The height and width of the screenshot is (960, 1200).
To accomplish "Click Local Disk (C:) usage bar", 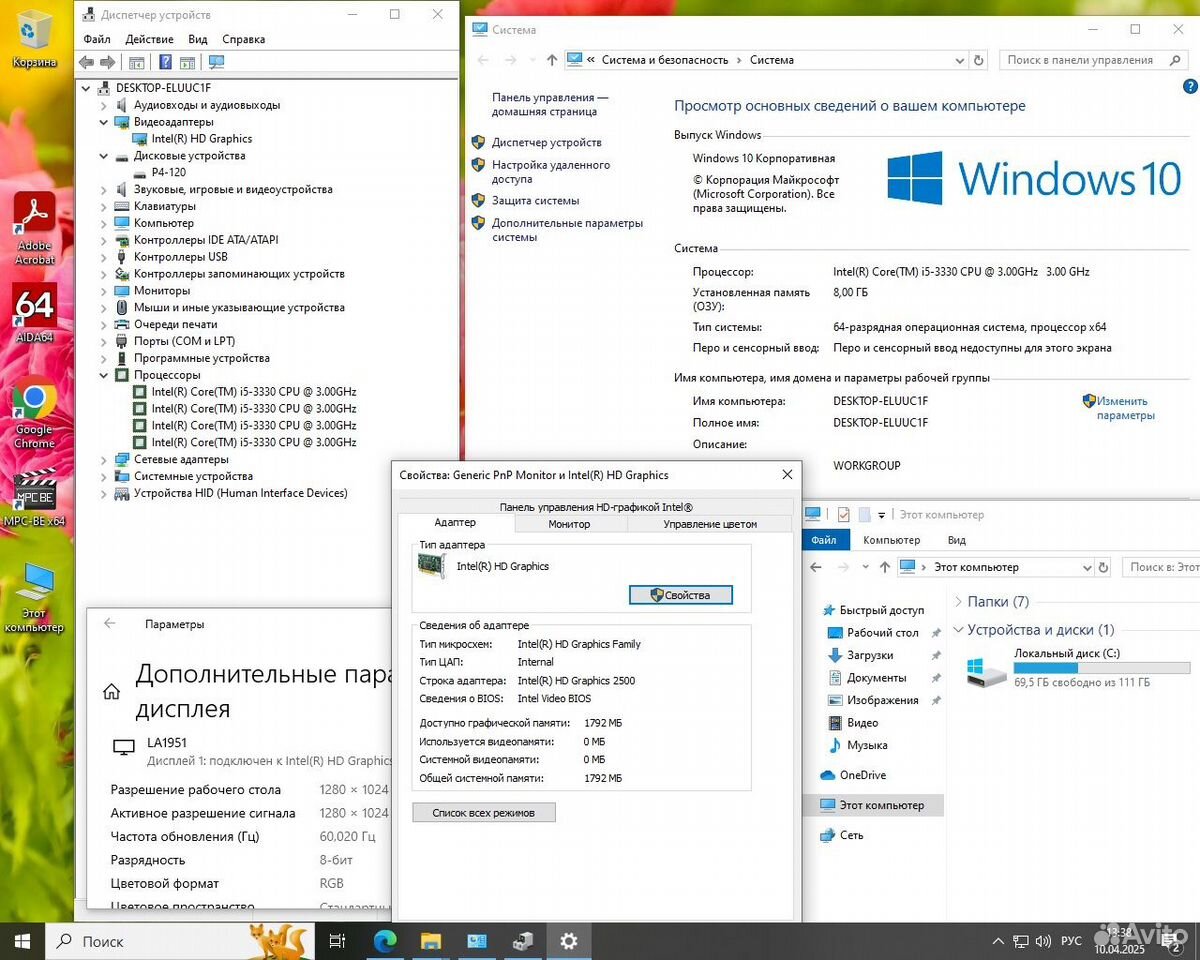I will (x=1102, y=668).
